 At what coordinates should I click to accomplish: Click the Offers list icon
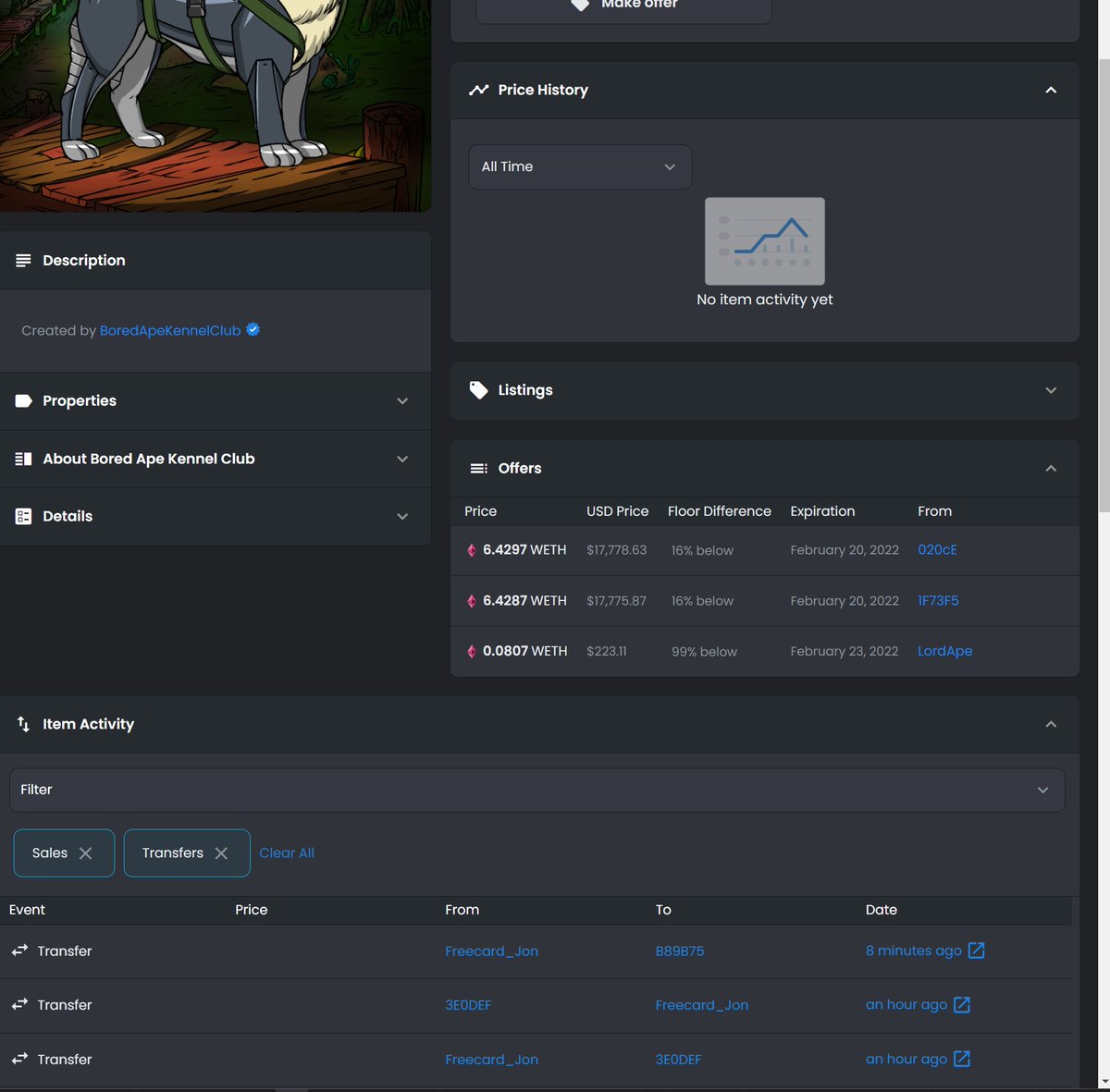click(478, 469)
